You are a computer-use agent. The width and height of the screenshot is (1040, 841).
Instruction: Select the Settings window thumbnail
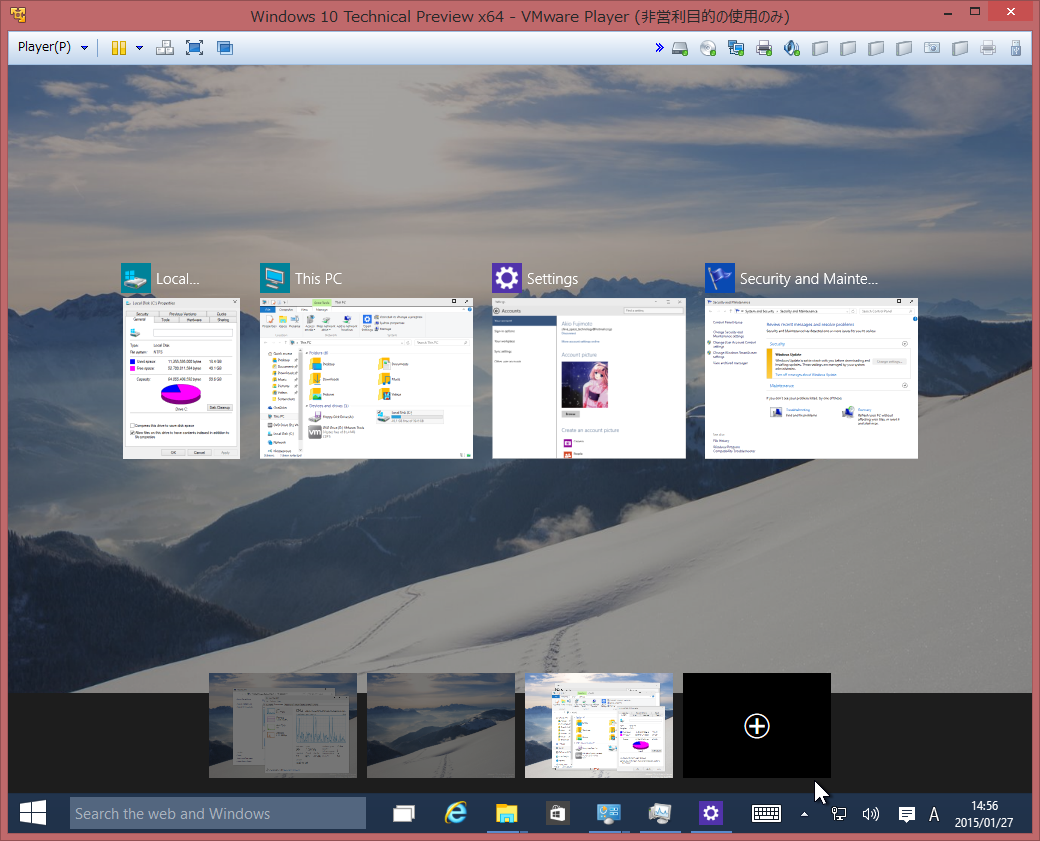tap(589, 378)
